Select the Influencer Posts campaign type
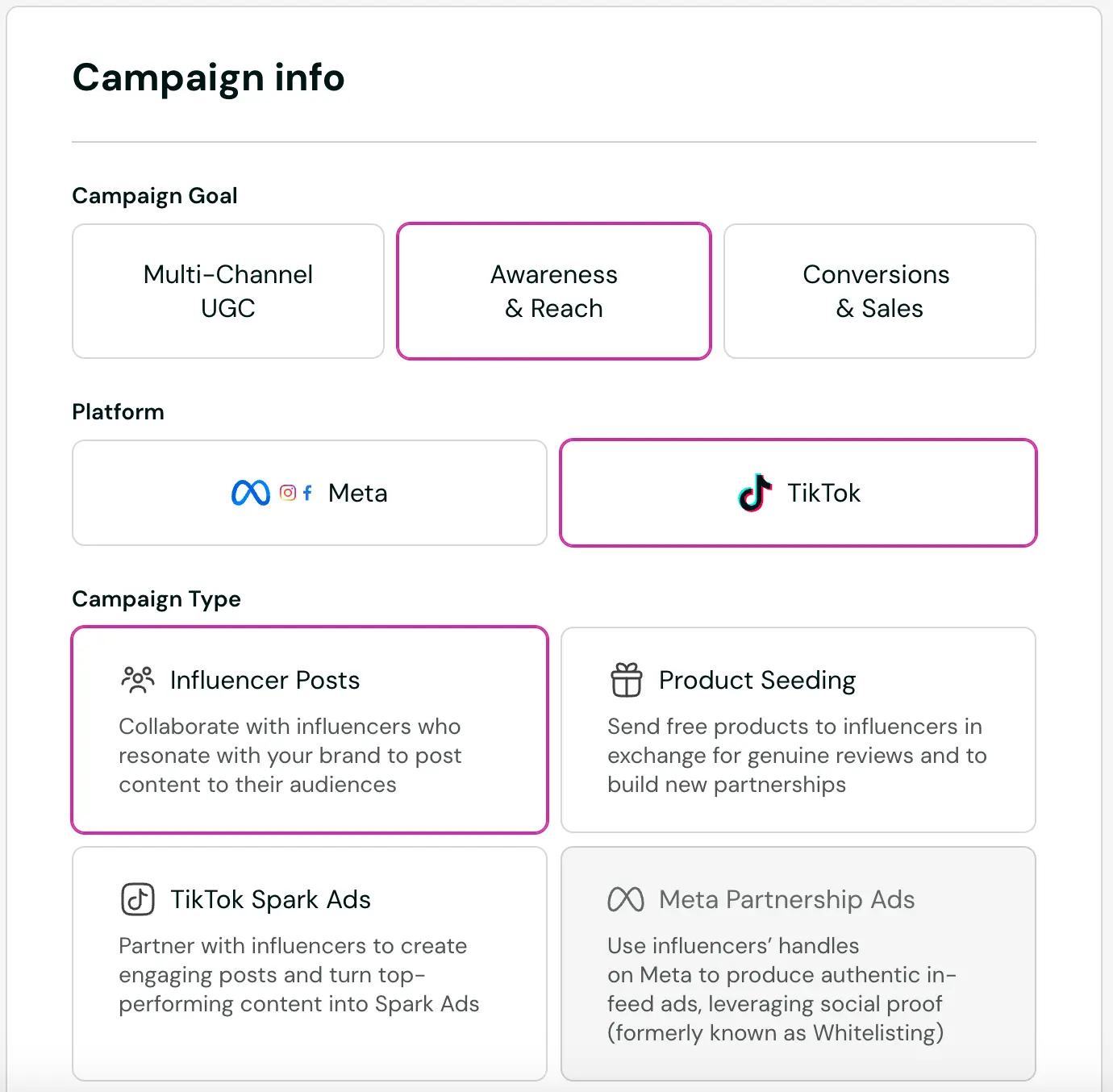 coord(310,730)
